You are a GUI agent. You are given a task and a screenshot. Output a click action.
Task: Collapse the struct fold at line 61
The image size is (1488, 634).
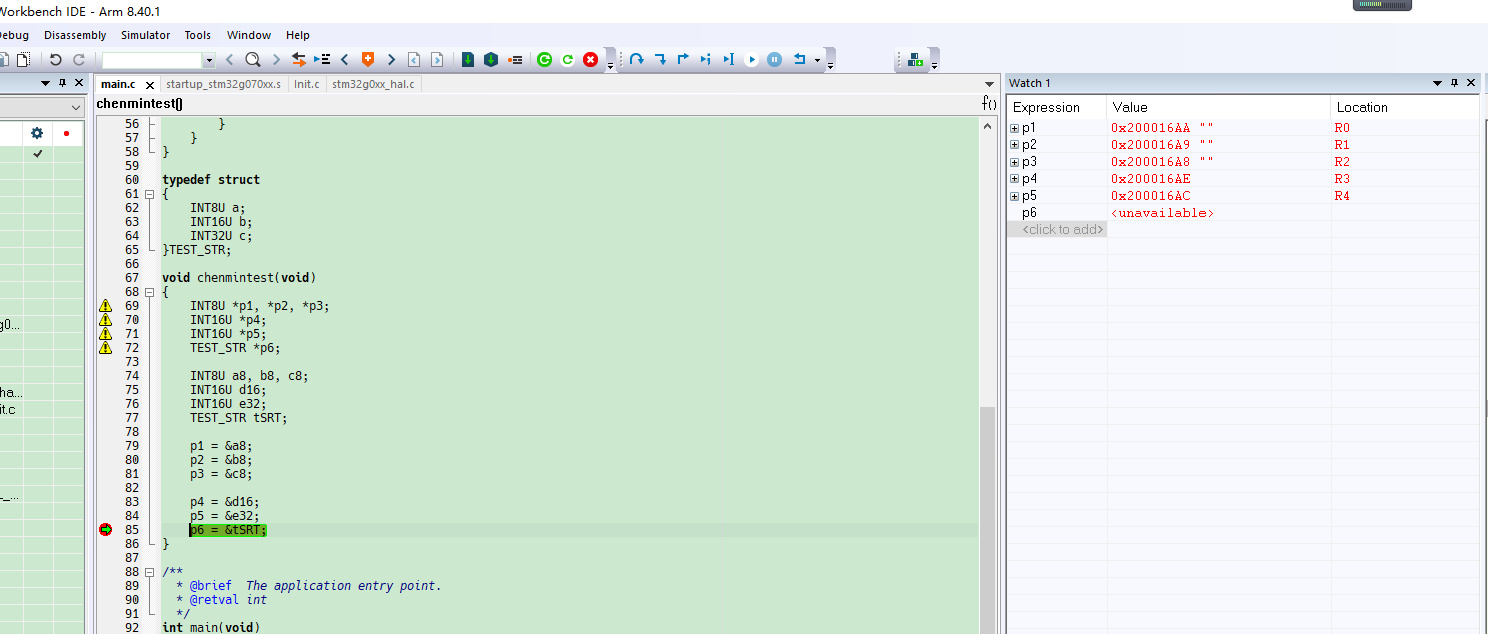(149, 194)
